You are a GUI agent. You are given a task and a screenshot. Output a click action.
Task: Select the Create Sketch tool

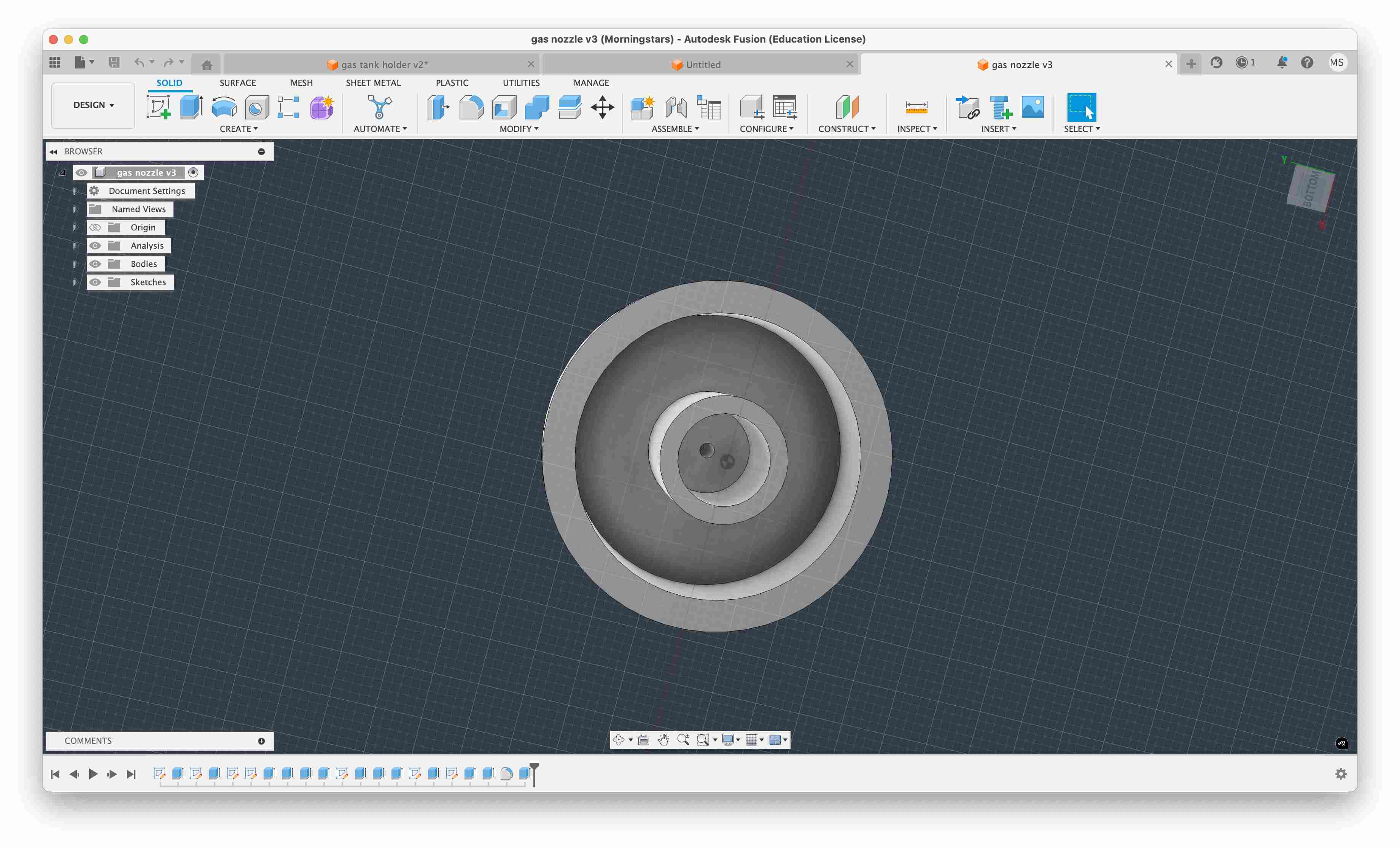point(159,107)
